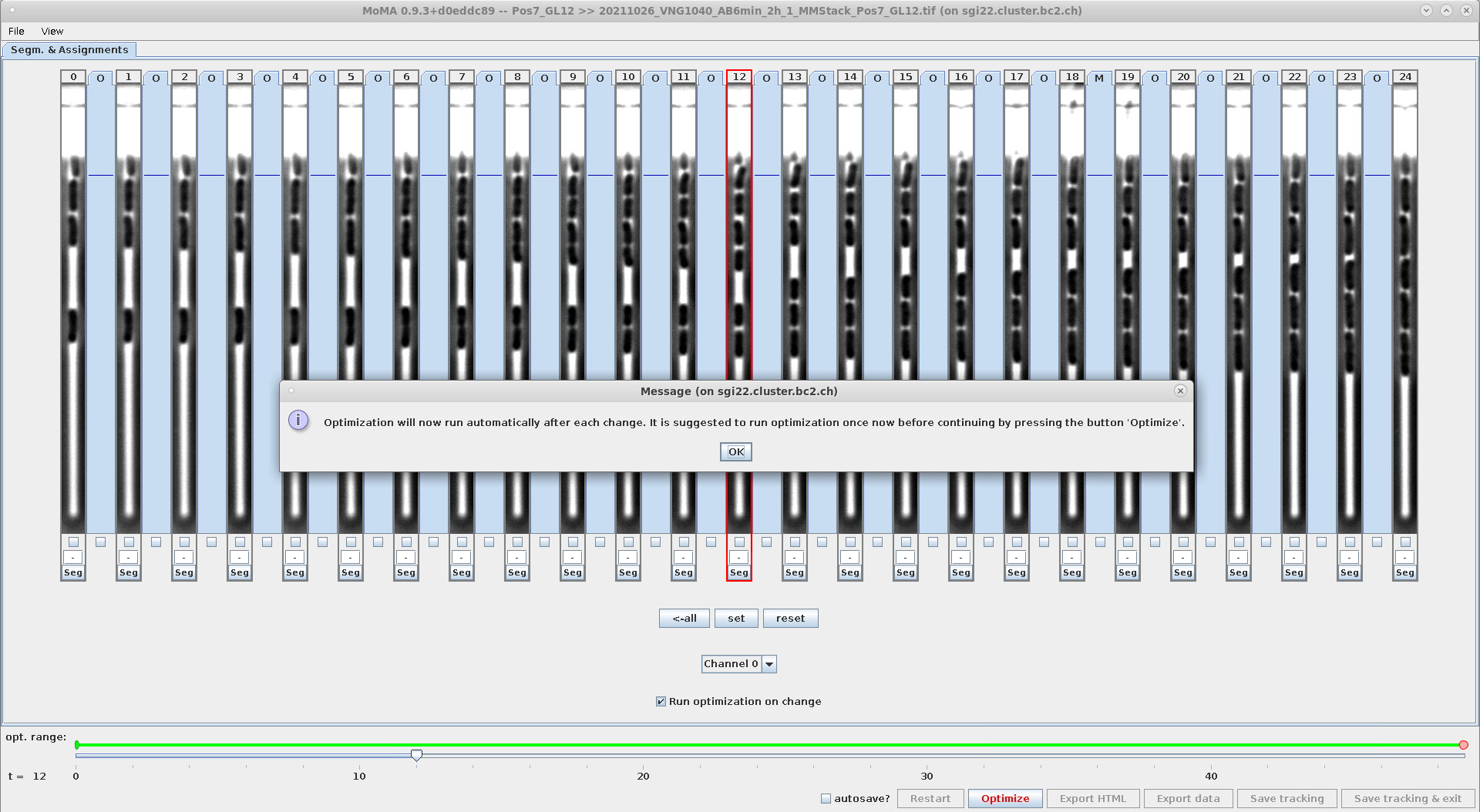Click the O assignment button after frame 23
1480x812 pixels.
coord(1377,78)
